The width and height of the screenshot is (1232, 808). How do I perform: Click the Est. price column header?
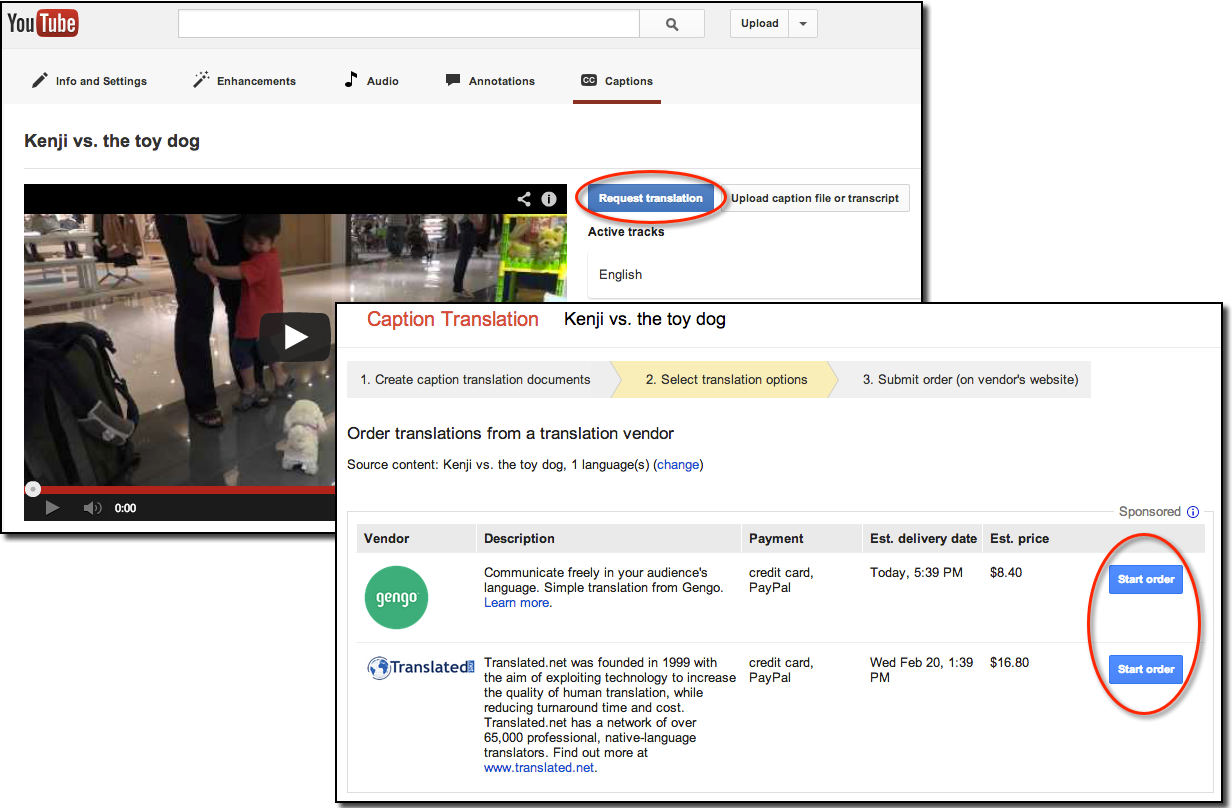pos(1019,538)
